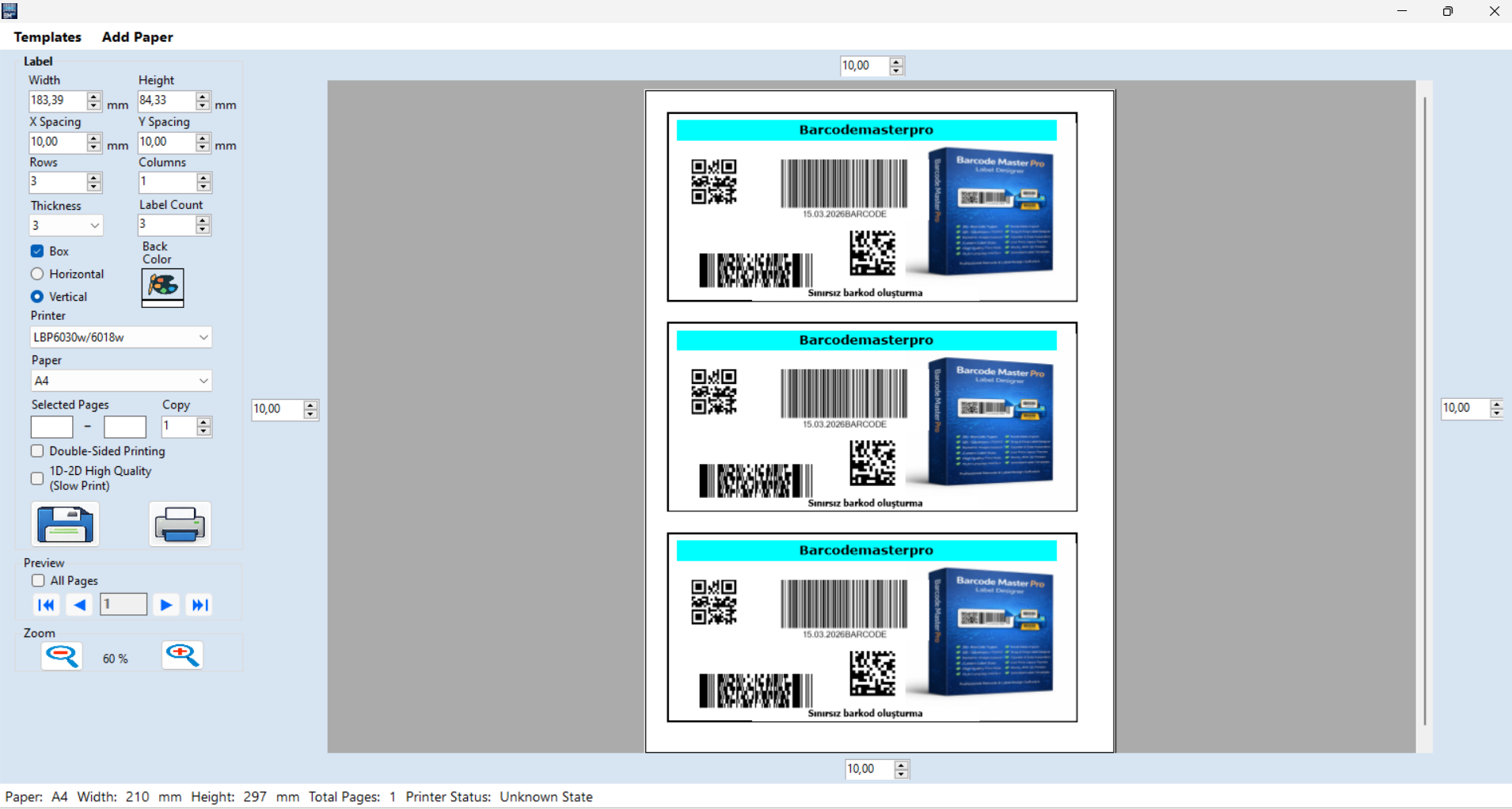Uncheck the Box checkbox
The image size is (1512, 809).
[x=37, y=251]
